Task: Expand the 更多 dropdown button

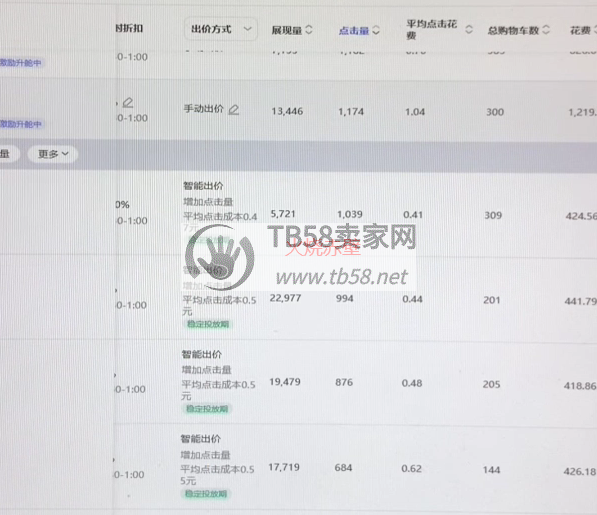Action: click(53, 154)
